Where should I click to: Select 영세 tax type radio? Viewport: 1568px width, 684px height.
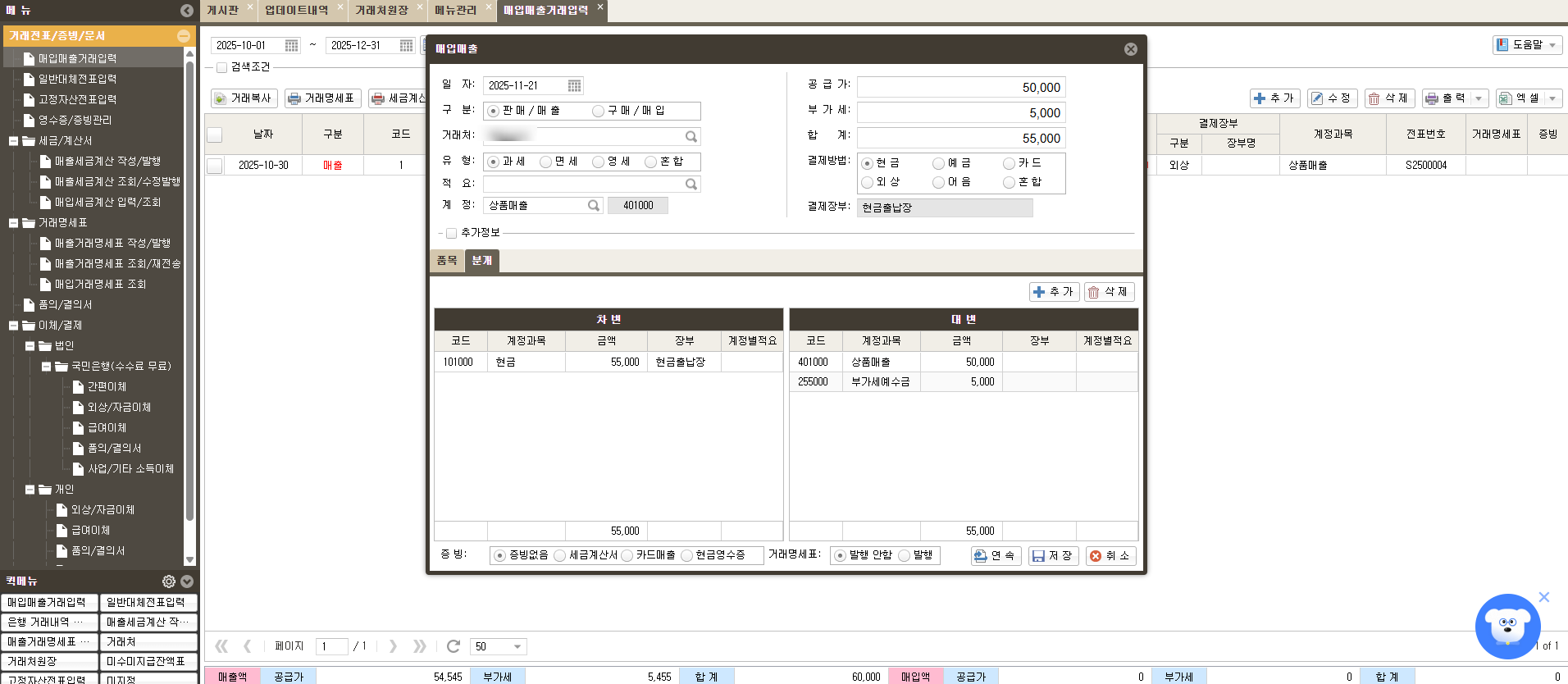pyautogui.click(x=598, y=162)
